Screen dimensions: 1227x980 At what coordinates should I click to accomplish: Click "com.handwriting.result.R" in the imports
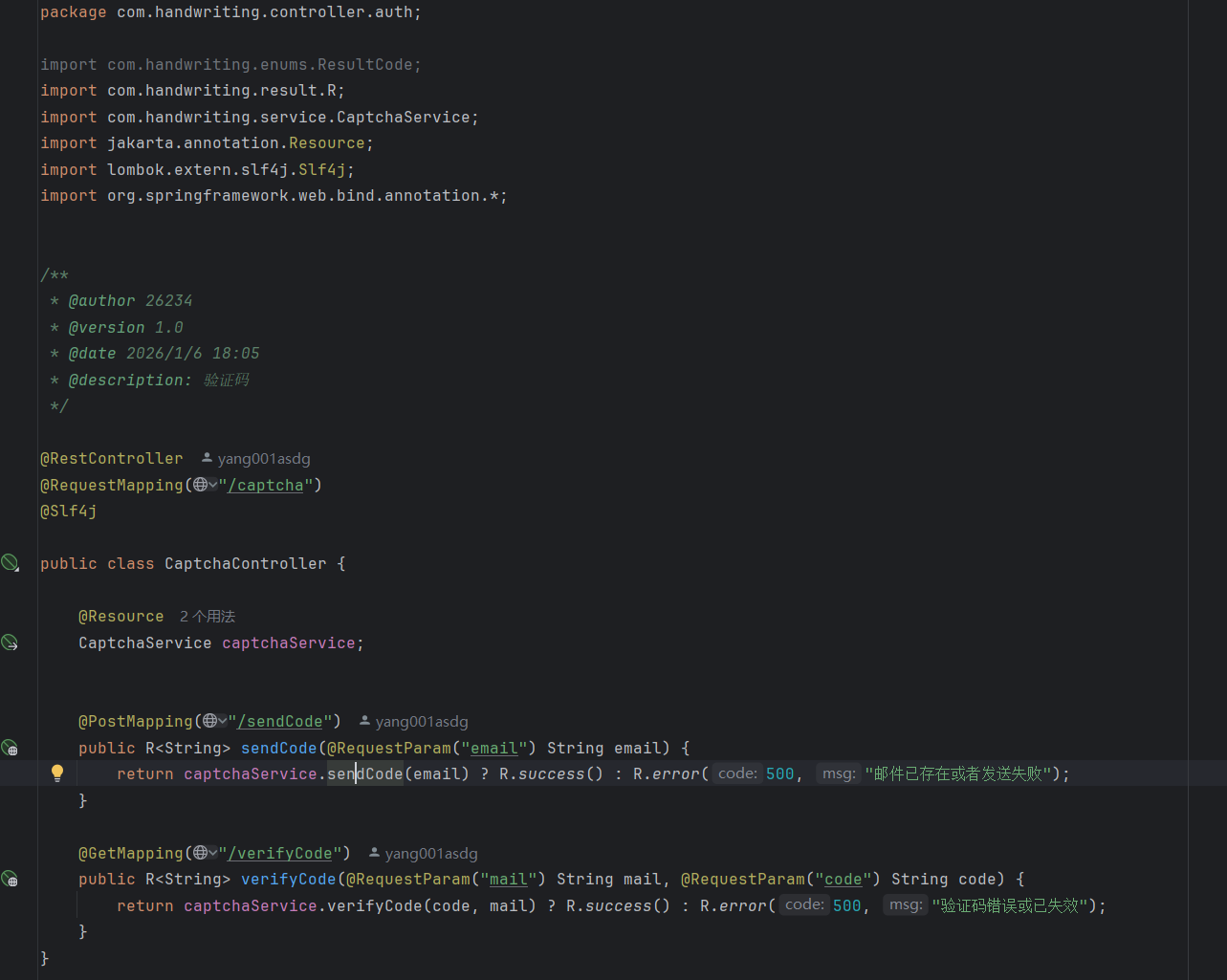221,90
